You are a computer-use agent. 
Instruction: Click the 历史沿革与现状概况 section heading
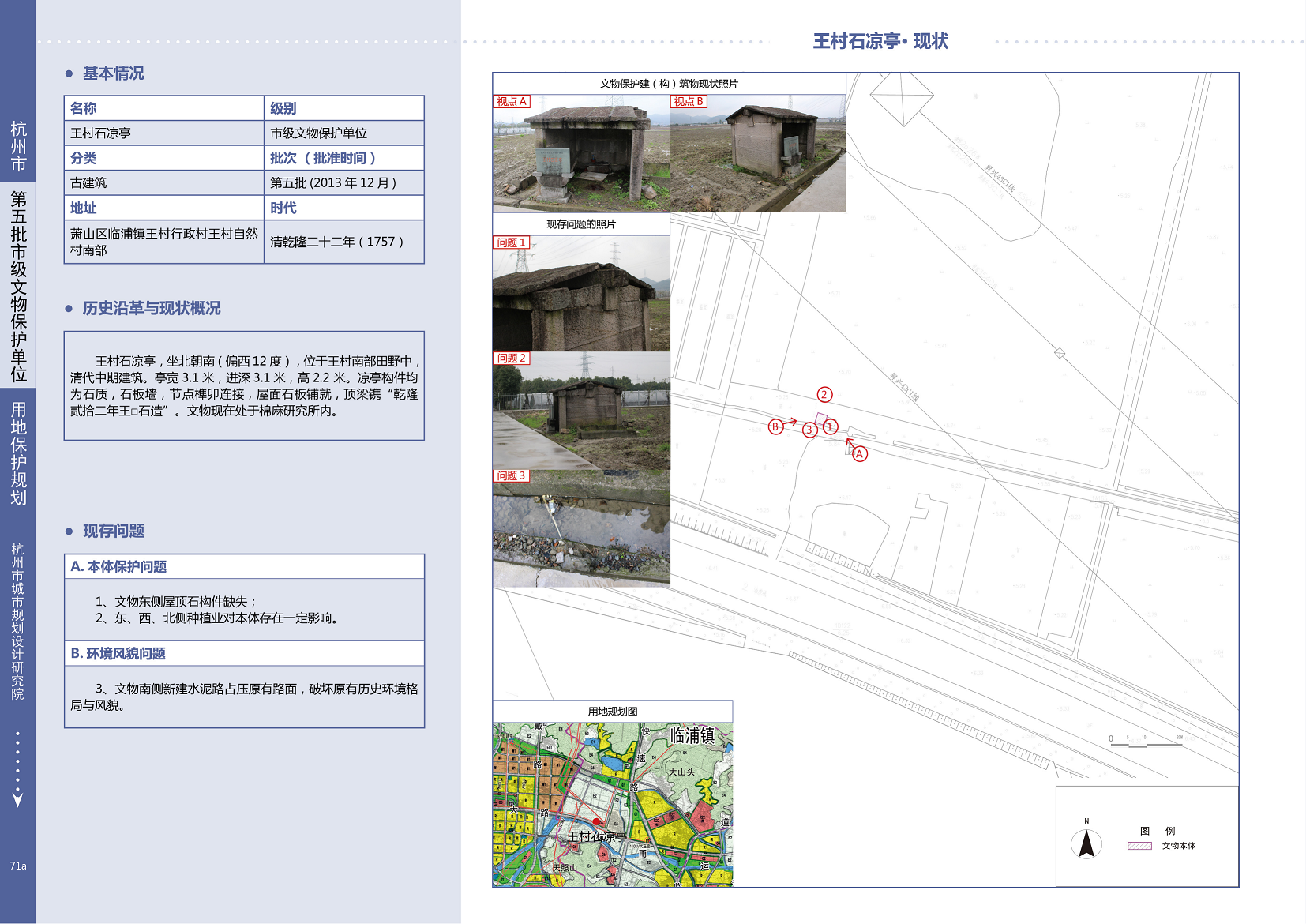tap(152, 309)
